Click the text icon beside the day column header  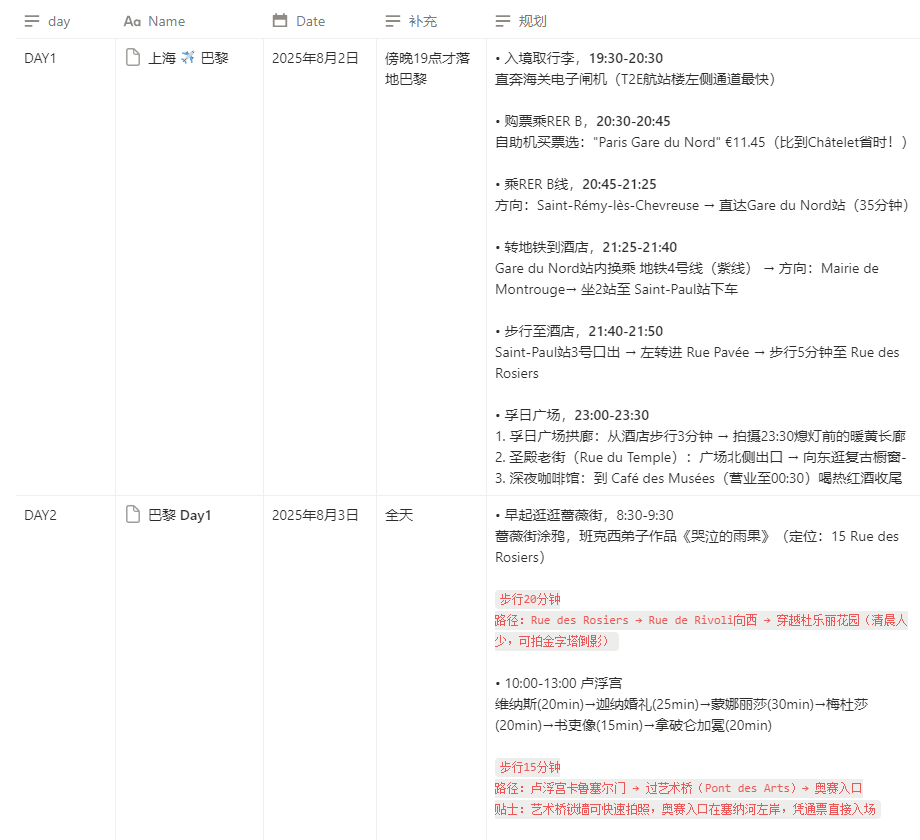point(32,21)
